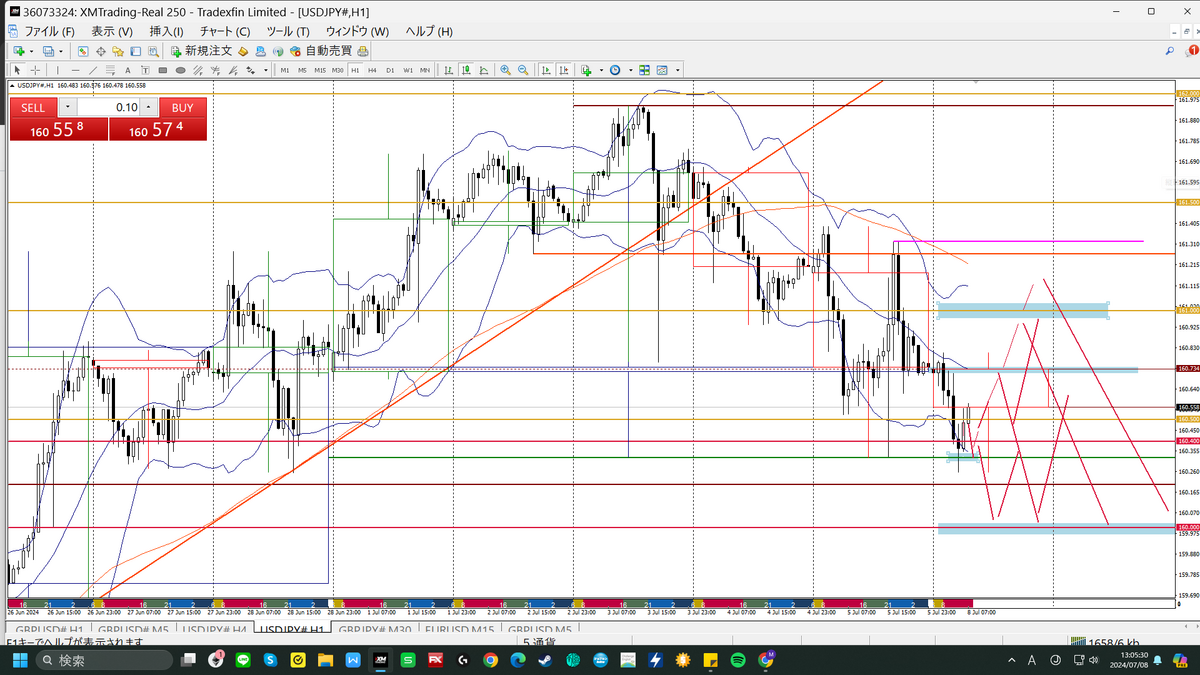The width and height of the screenshot is (1200, 675).
Task: Switch timeframe to H4
Action: 372,70
